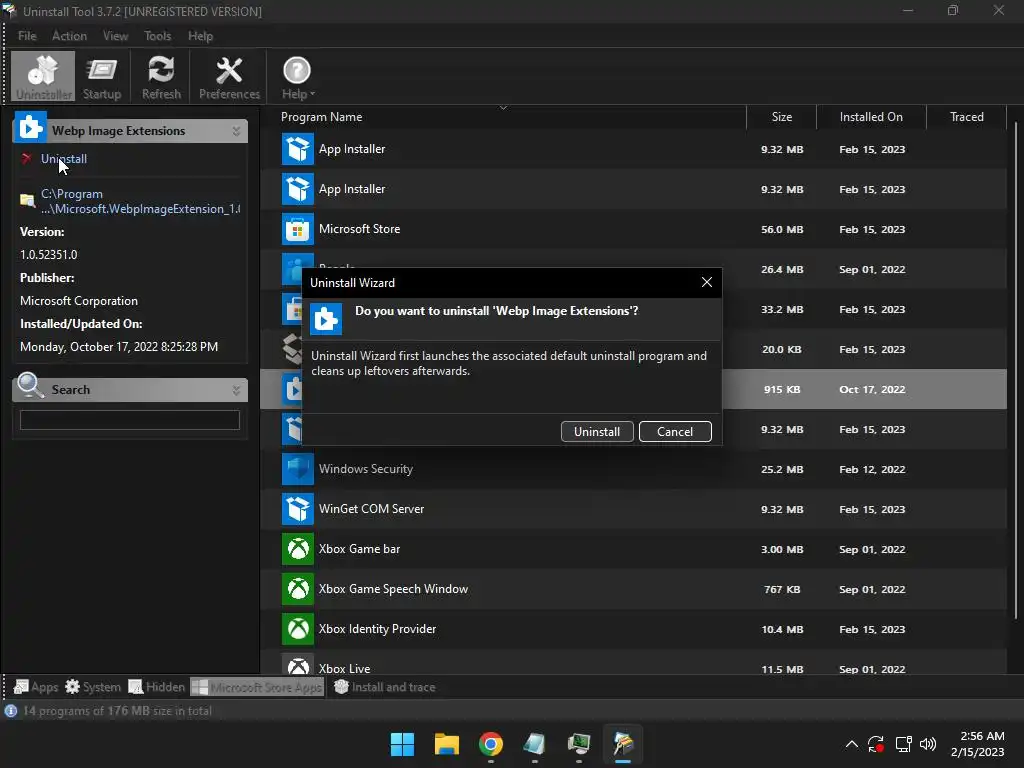Open the Windows Start menu
The image size is (1024, 768).
pos(402,744)
